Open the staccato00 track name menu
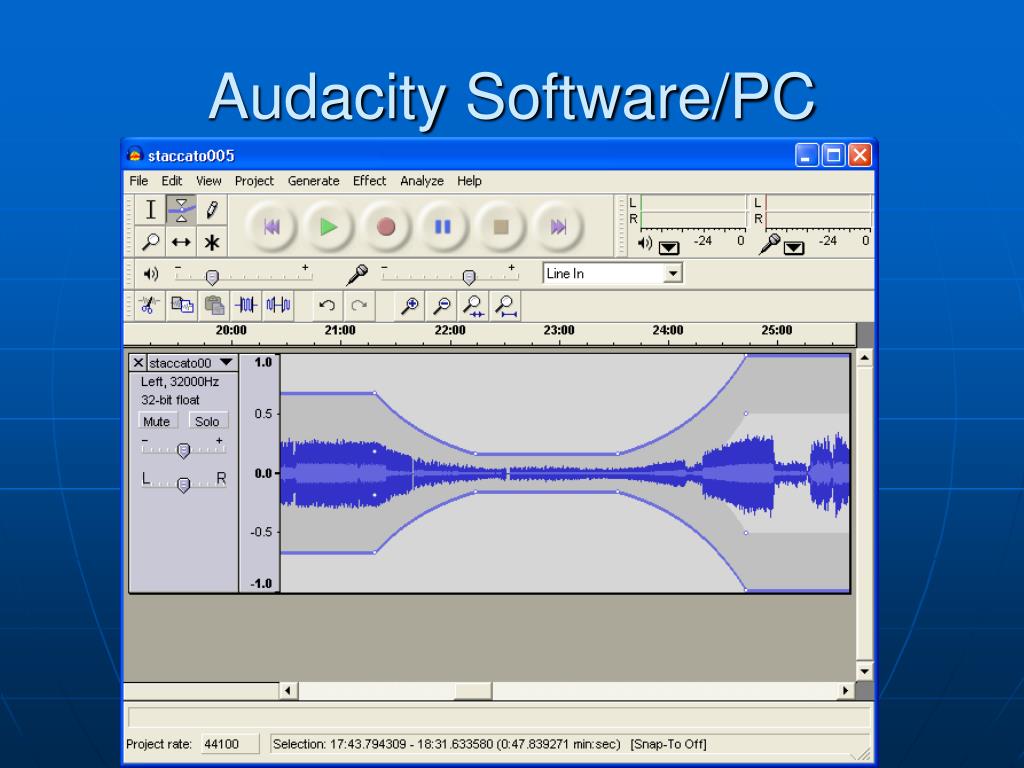 191,362
